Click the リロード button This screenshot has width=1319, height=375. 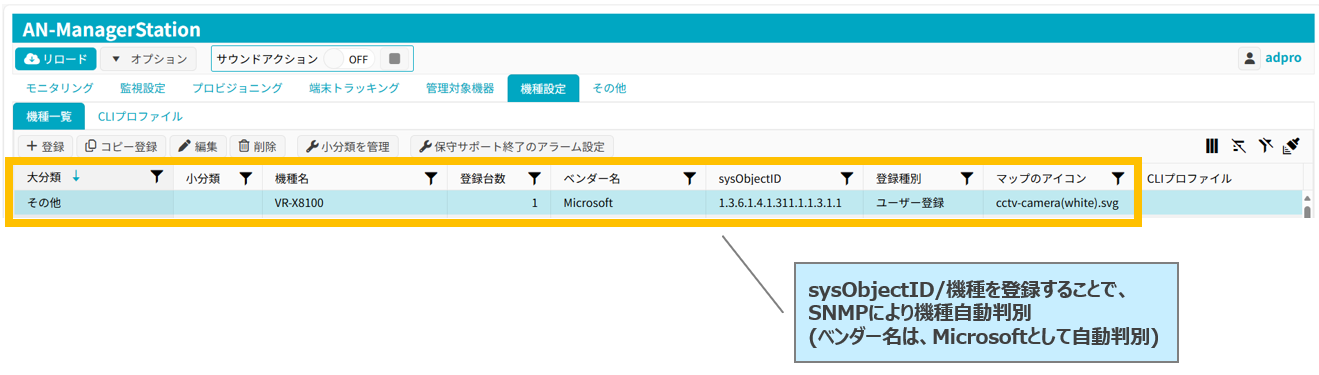pos(56,59)
